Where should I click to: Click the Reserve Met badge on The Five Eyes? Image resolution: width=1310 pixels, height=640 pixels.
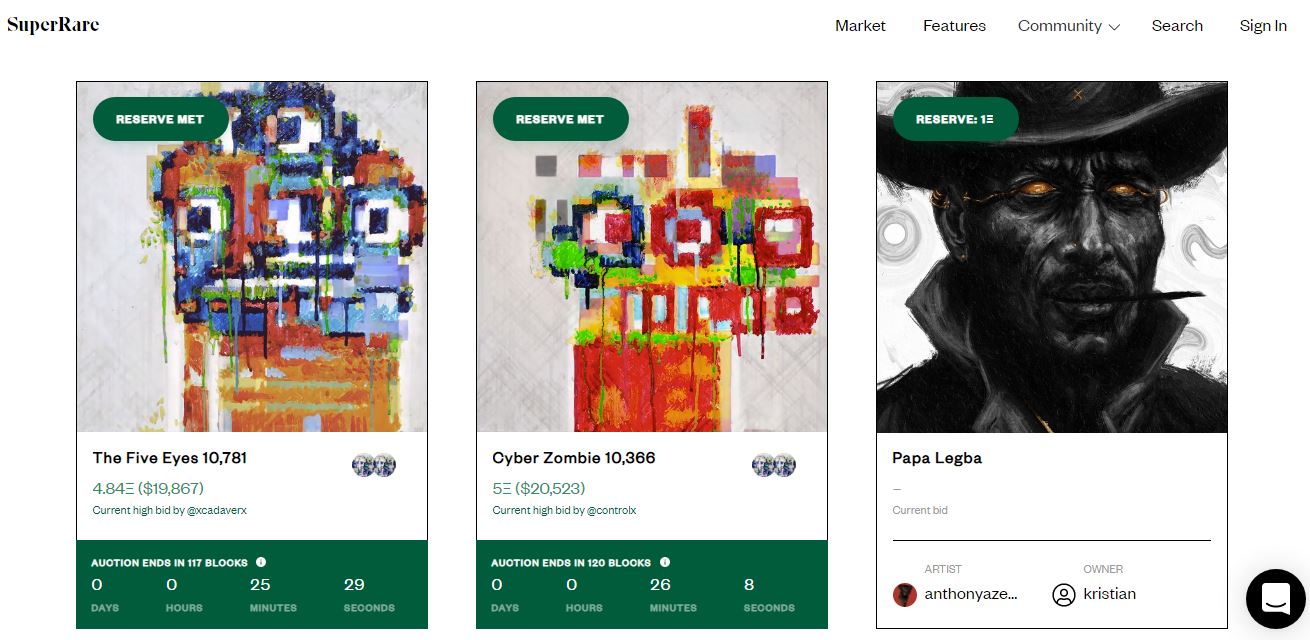point(160,119)
